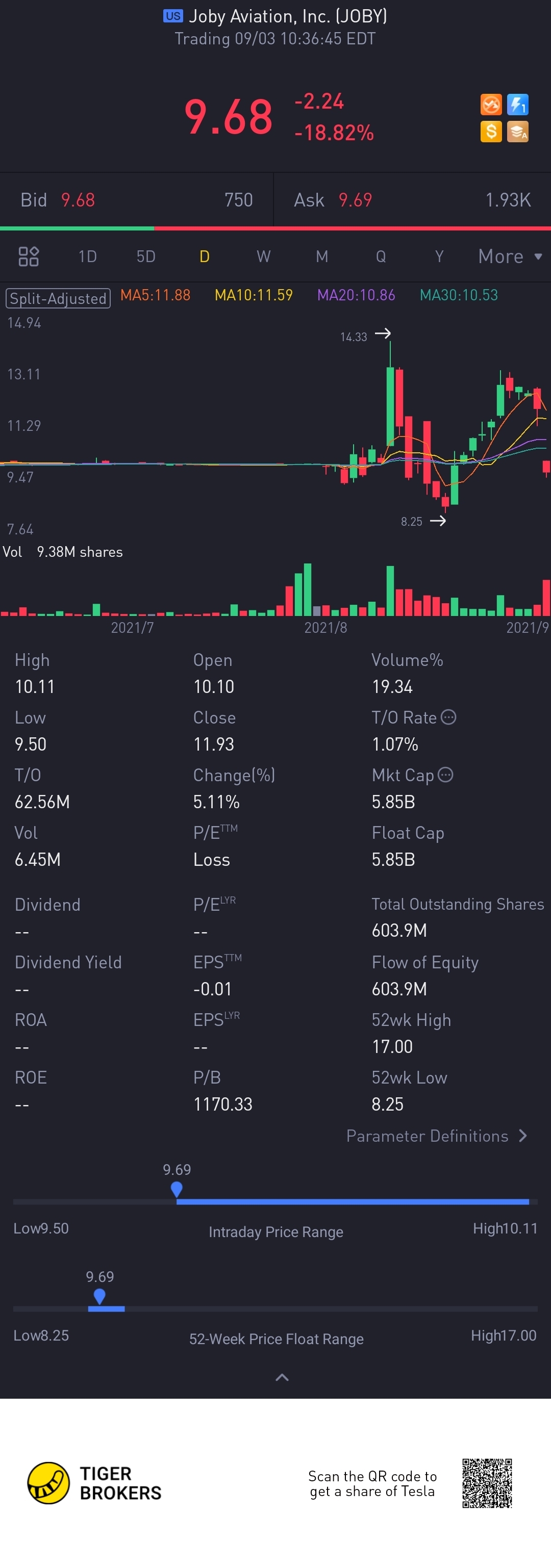This screenshot has height=1568, width=551.
Task: Tap the 52wk Low value 8.25
Action: click(x=387, y=1103)
